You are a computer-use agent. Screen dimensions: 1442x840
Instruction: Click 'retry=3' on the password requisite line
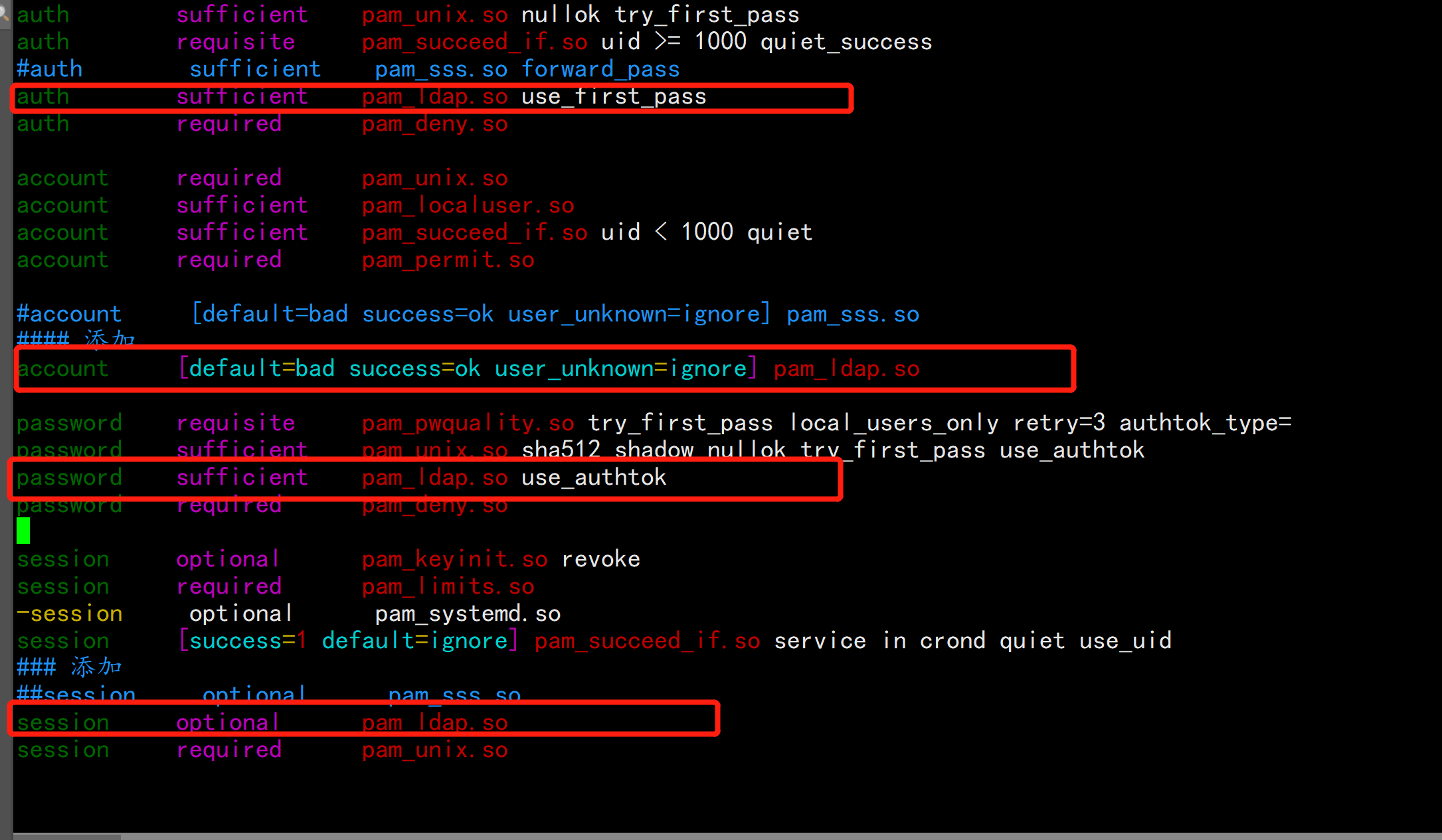[1059, 423]
